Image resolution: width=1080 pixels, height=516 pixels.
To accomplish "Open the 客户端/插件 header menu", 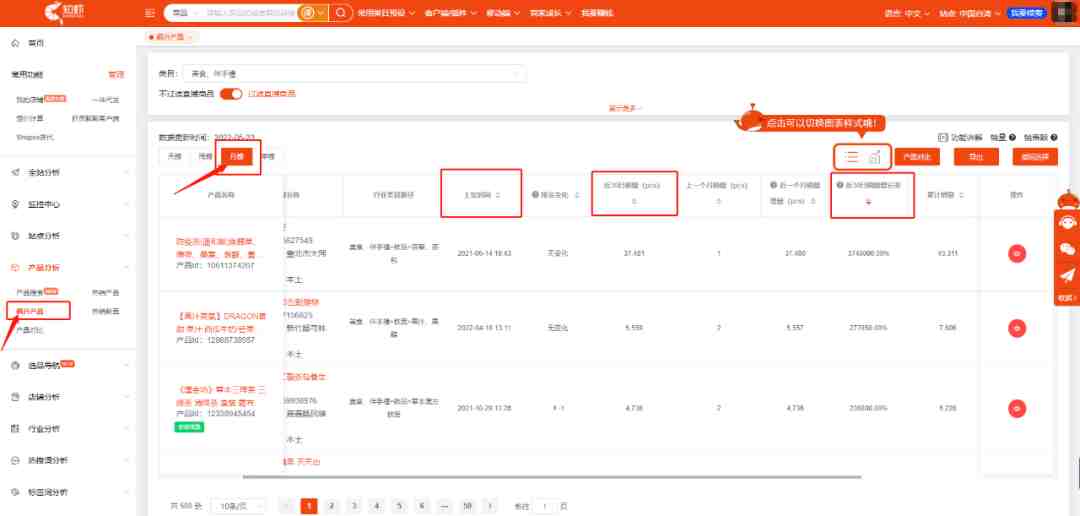I will (451, 13).
